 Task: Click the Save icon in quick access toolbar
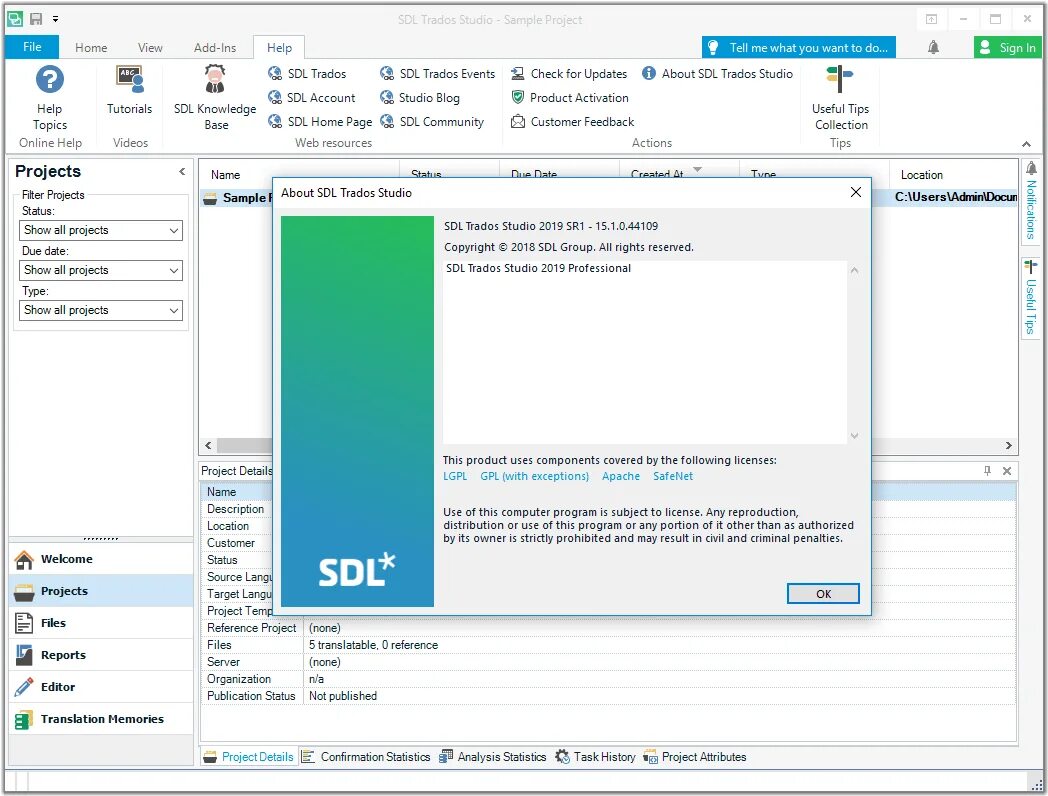coord(36,19)
